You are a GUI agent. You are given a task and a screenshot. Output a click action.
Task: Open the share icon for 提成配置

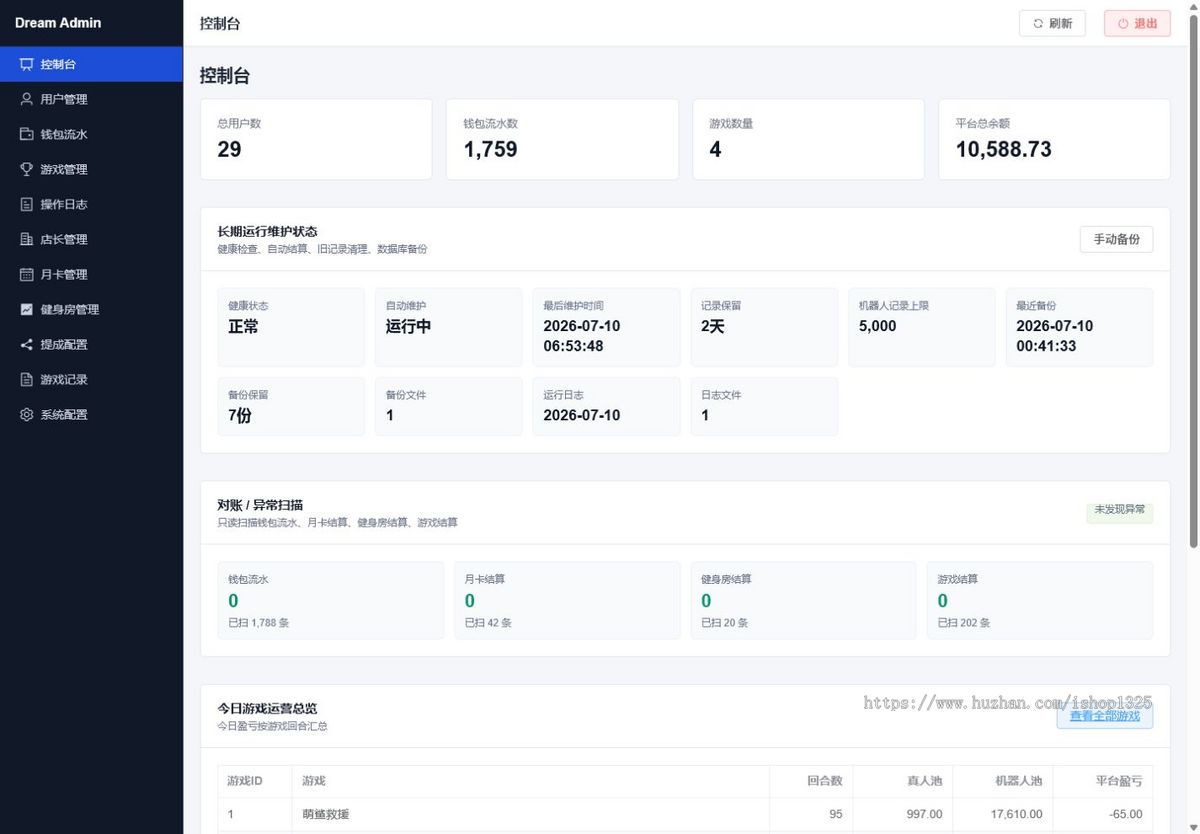point(27,344)
